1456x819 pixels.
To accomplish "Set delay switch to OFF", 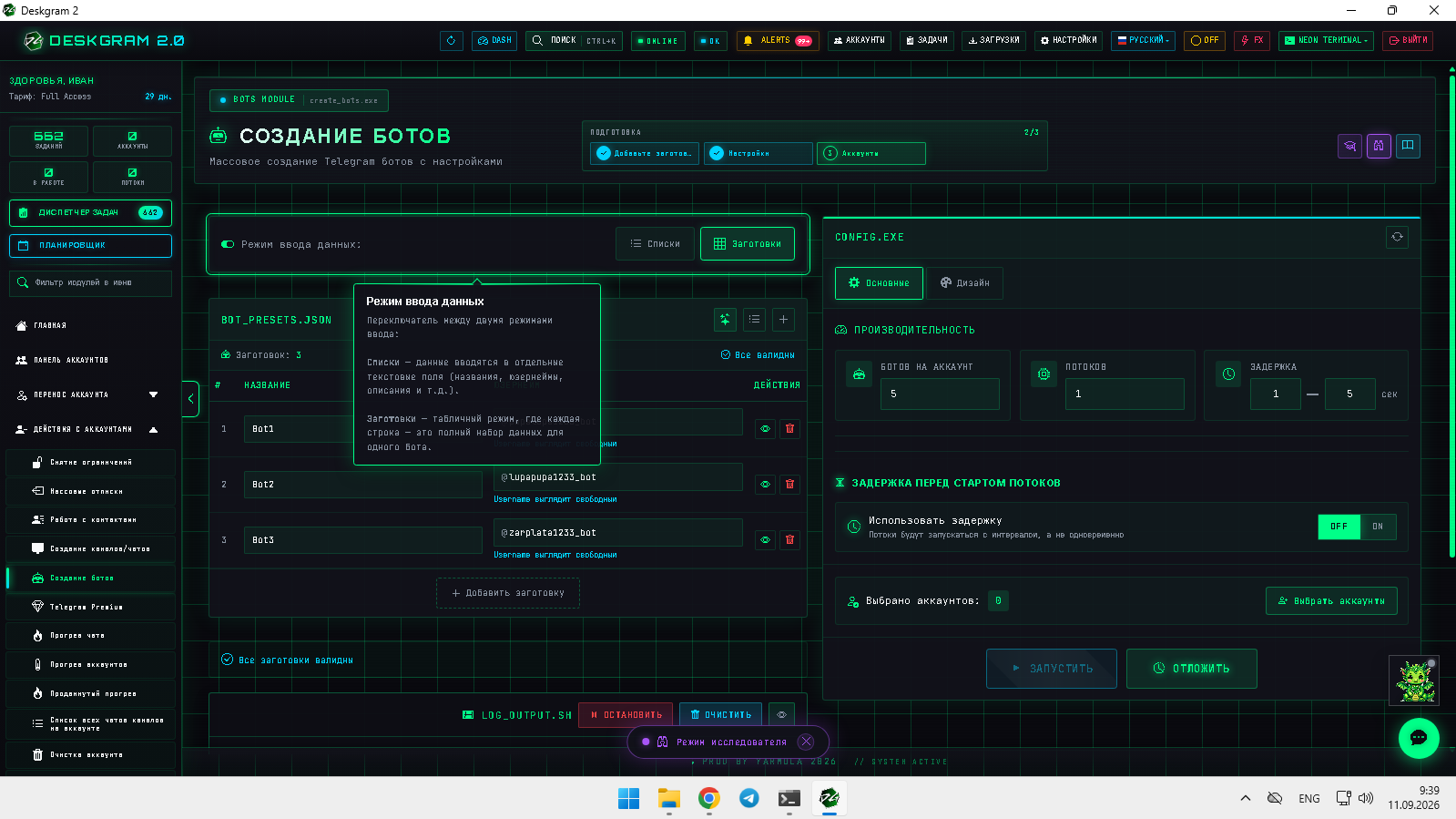I will click(1339, 527).
